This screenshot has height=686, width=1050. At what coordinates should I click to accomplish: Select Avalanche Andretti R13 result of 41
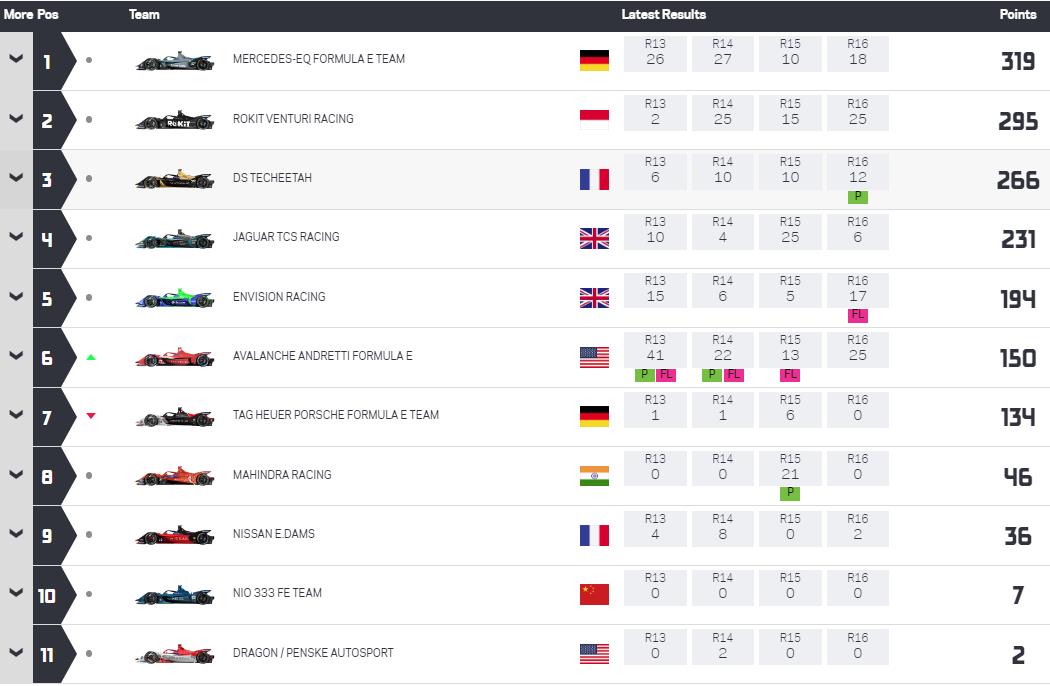point(656,350)
